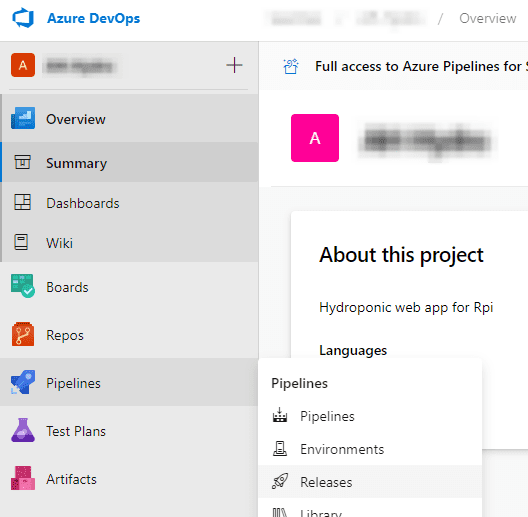
Task: Click the Test Plans flask icon
Action: (x=23, y=430)
